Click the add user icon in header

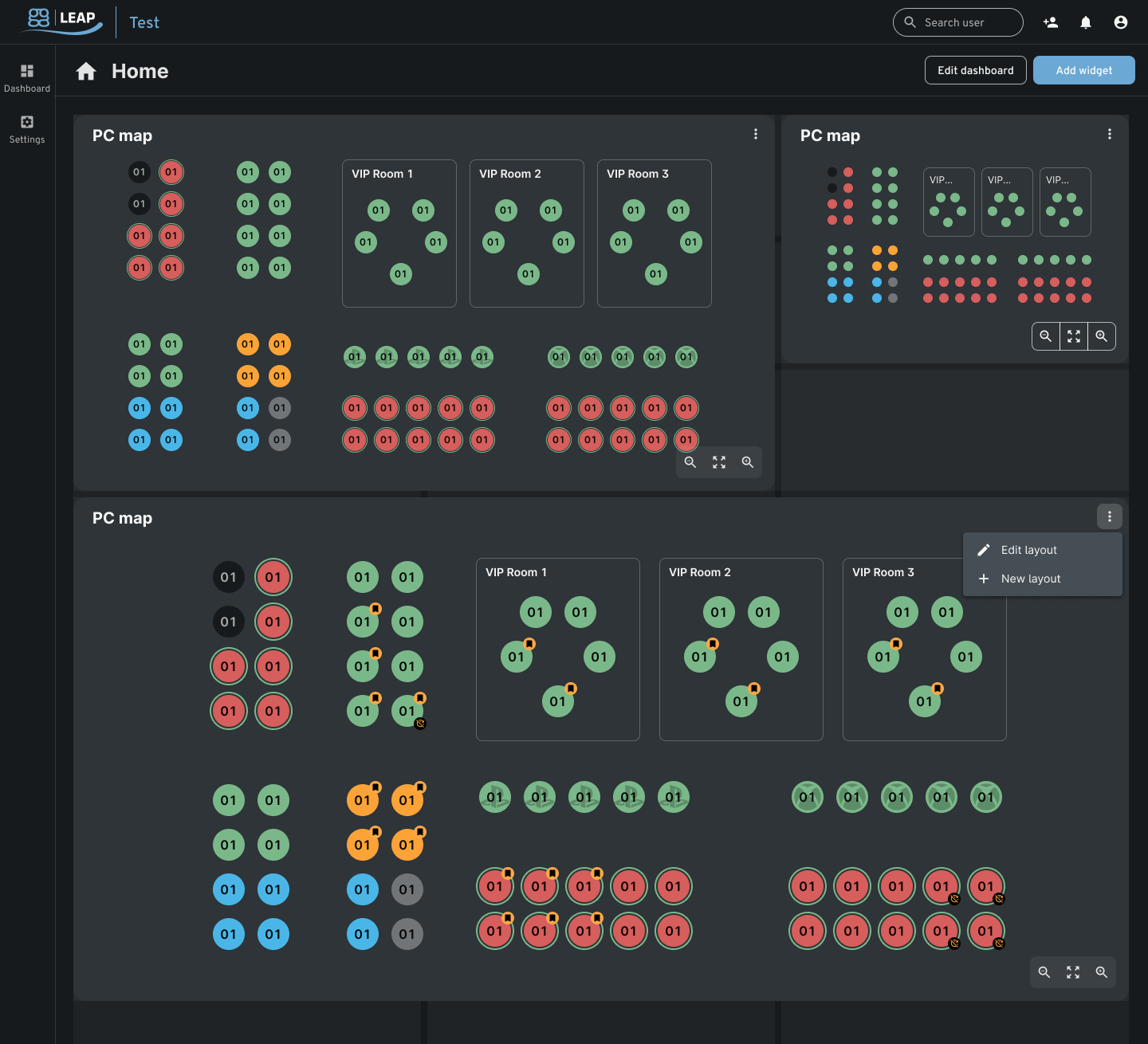point(1051,22)
